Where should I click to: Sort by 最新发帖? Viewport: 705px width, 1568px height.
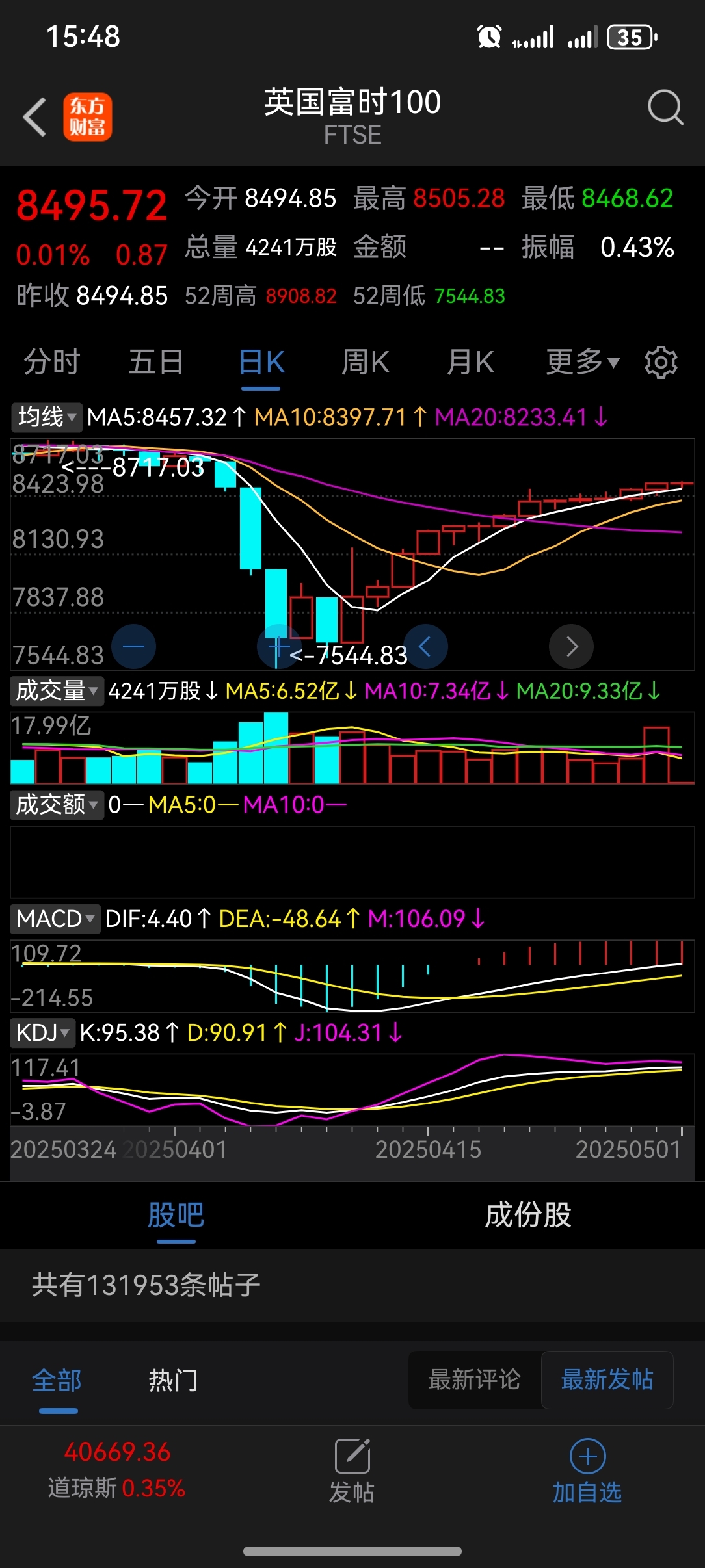click(607, 1379)
